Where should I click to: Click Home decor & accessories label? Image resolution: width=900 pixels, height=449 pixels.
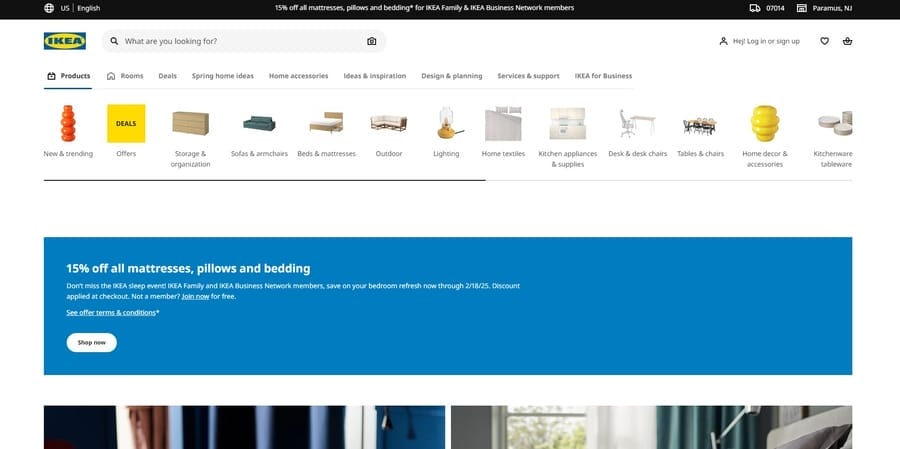pyautogui.click(x=765, y=159)
